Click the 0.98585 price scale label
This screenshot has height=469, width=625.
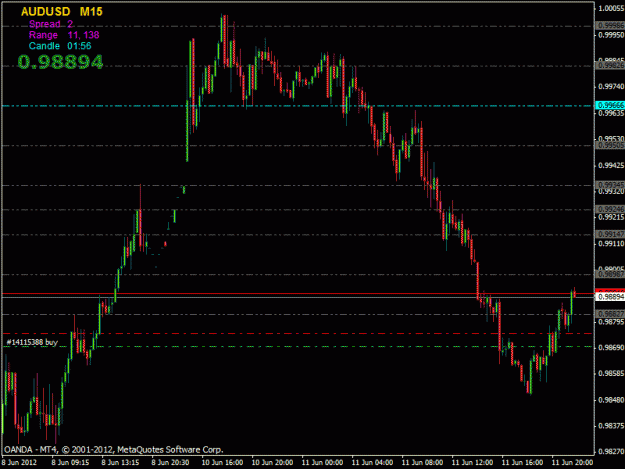(x=611, y=374)
